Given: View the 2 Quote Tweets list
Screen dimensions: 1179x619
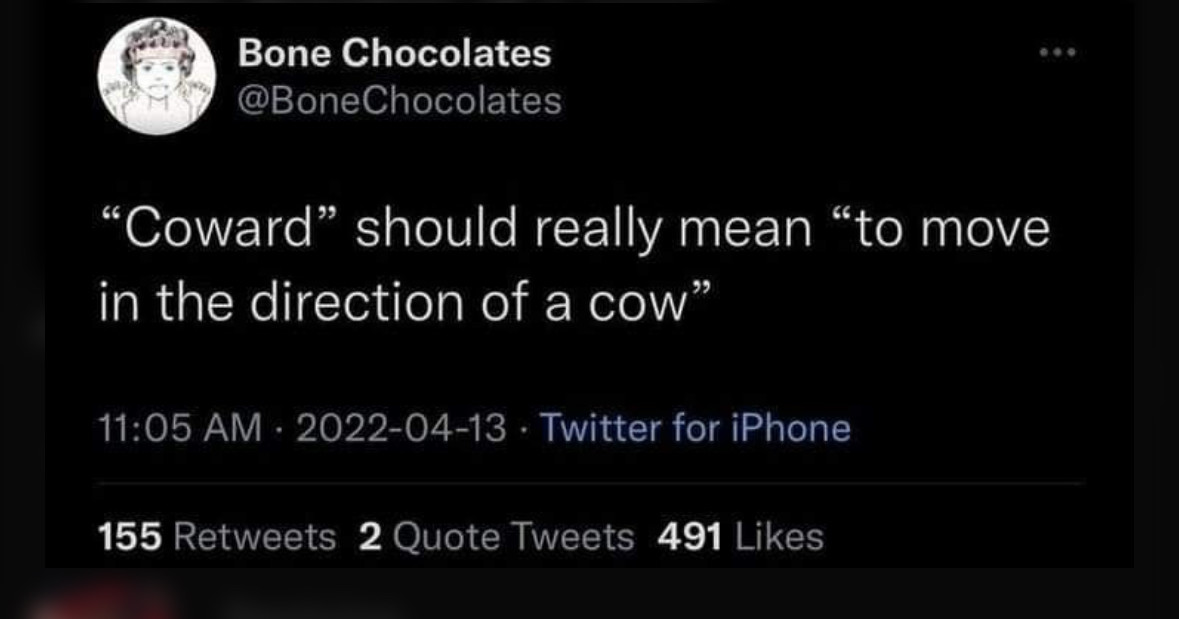Looking at the screenshot, I should point(495,537).
